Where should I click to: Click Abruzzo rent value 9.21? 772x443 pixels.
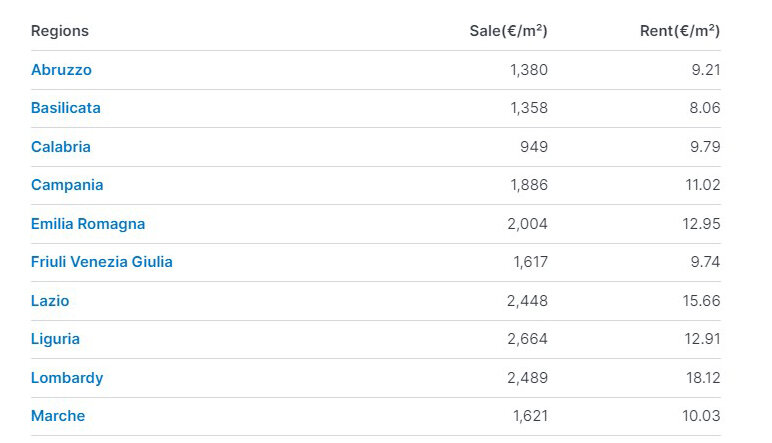(706, 70)
